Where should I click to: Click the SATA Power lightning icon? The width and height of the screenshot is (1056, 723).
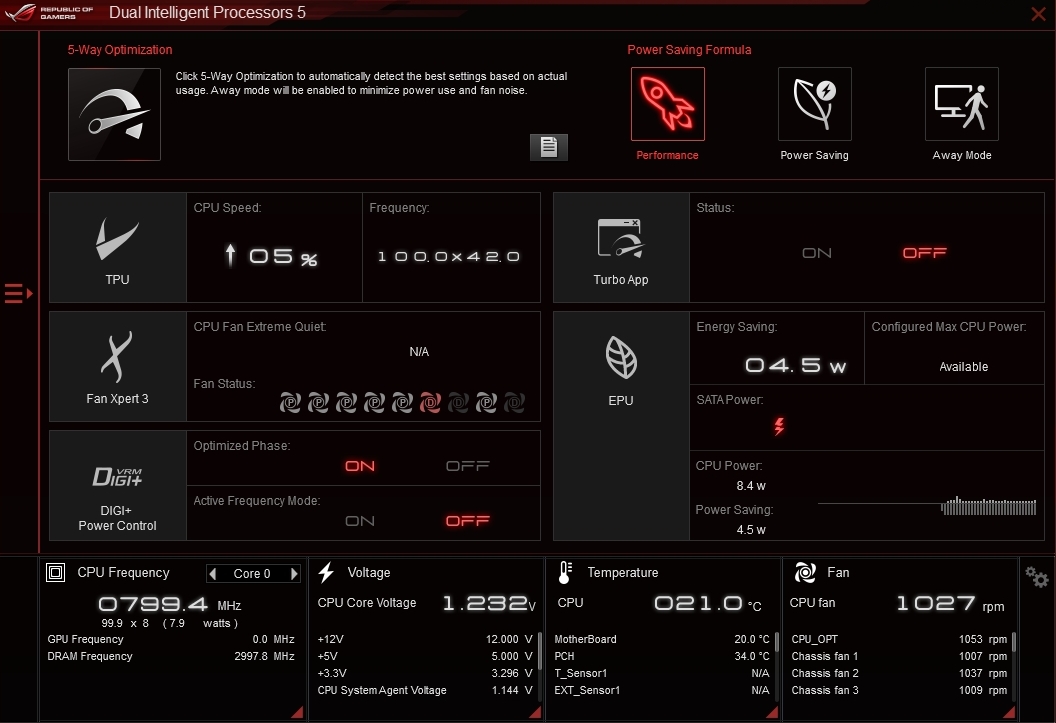point(779,426)
